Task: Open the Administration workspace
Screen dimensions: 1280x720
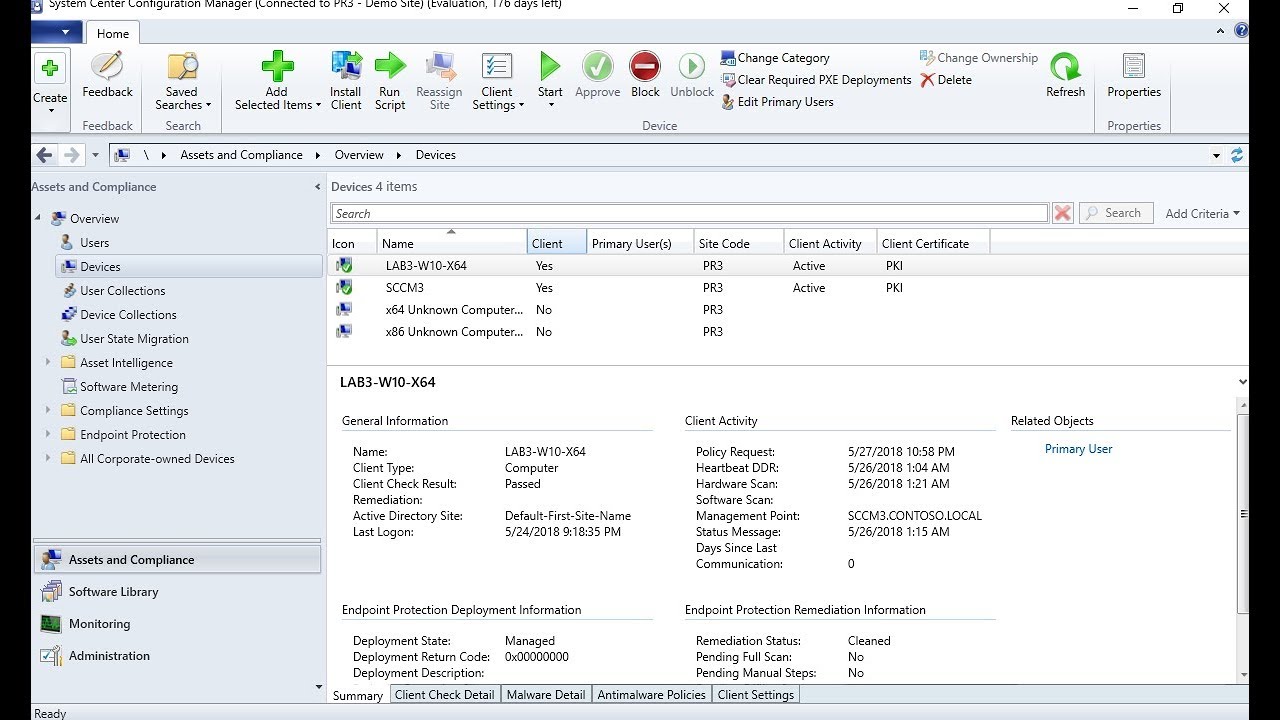Action: (x=177, y=656)
